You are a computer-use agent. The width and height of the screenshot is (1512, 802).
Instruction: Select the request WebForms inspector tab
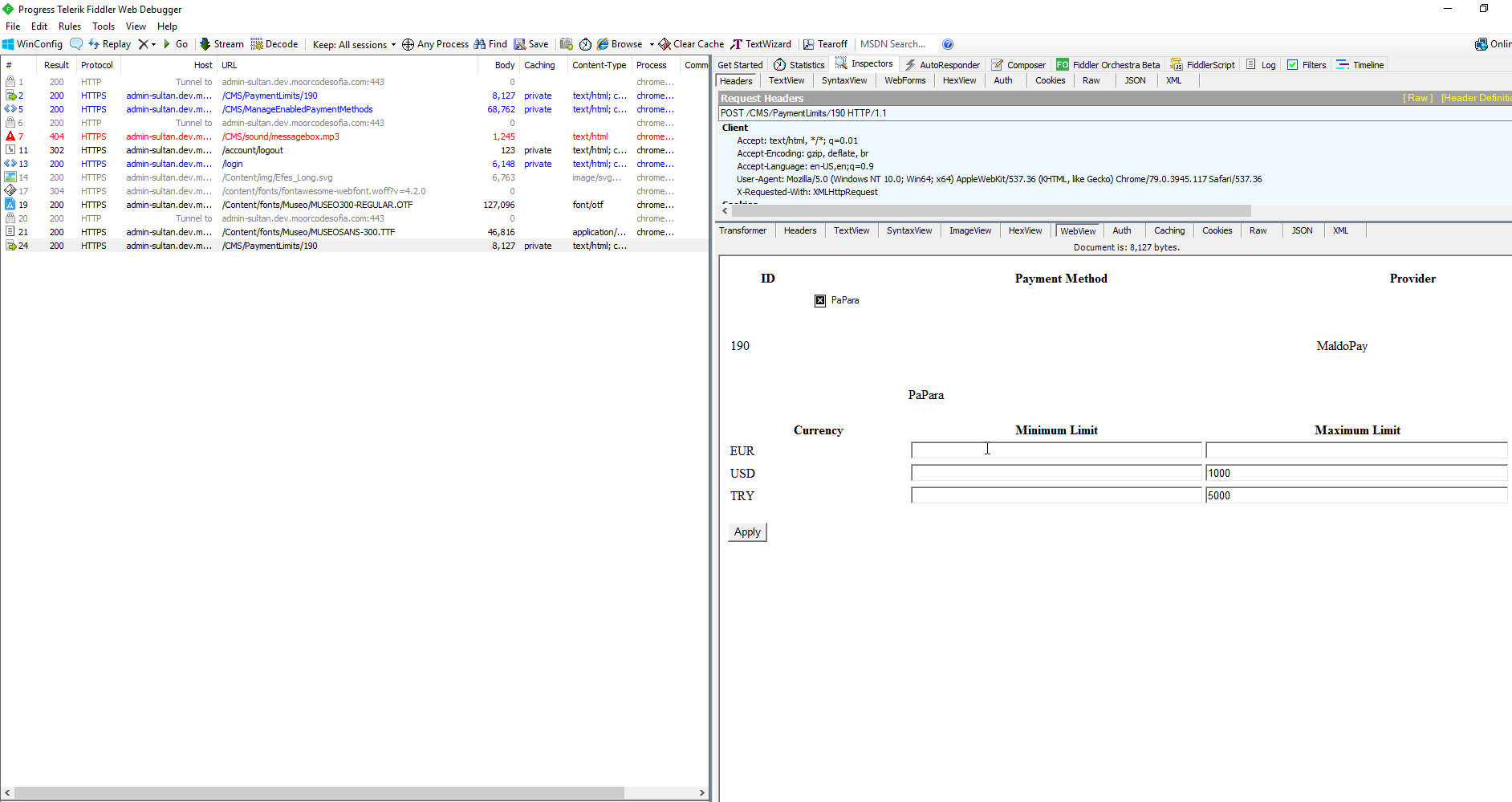click(904, 80)
